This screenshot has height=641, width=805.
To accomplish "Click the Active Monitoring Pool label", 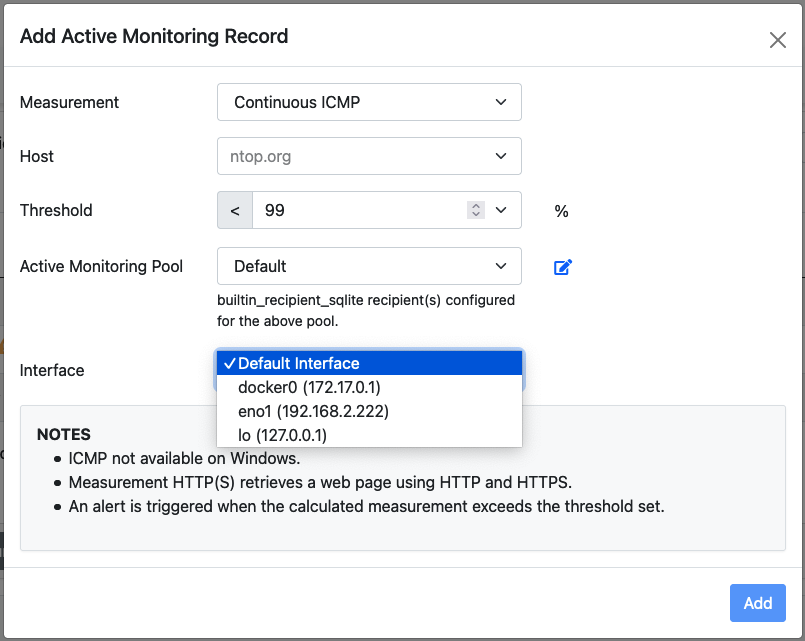I will (x=101, y=266).
